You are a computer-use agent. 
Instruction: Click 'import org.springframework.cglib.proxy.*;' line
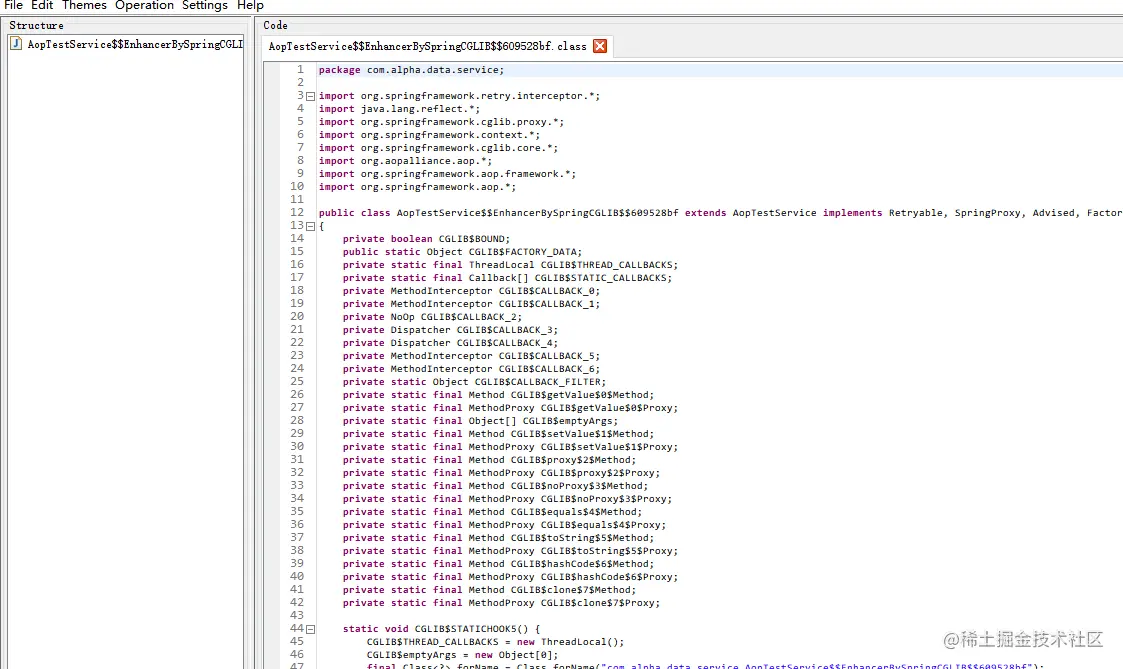(x=441, y=122)
